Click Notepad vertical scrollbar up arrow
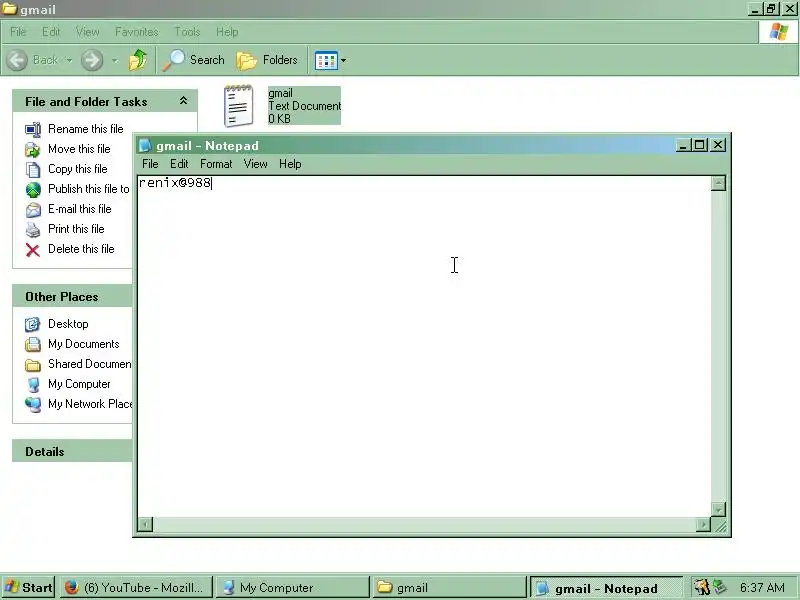This screenshot has width=800, height=600. point(718,183)
